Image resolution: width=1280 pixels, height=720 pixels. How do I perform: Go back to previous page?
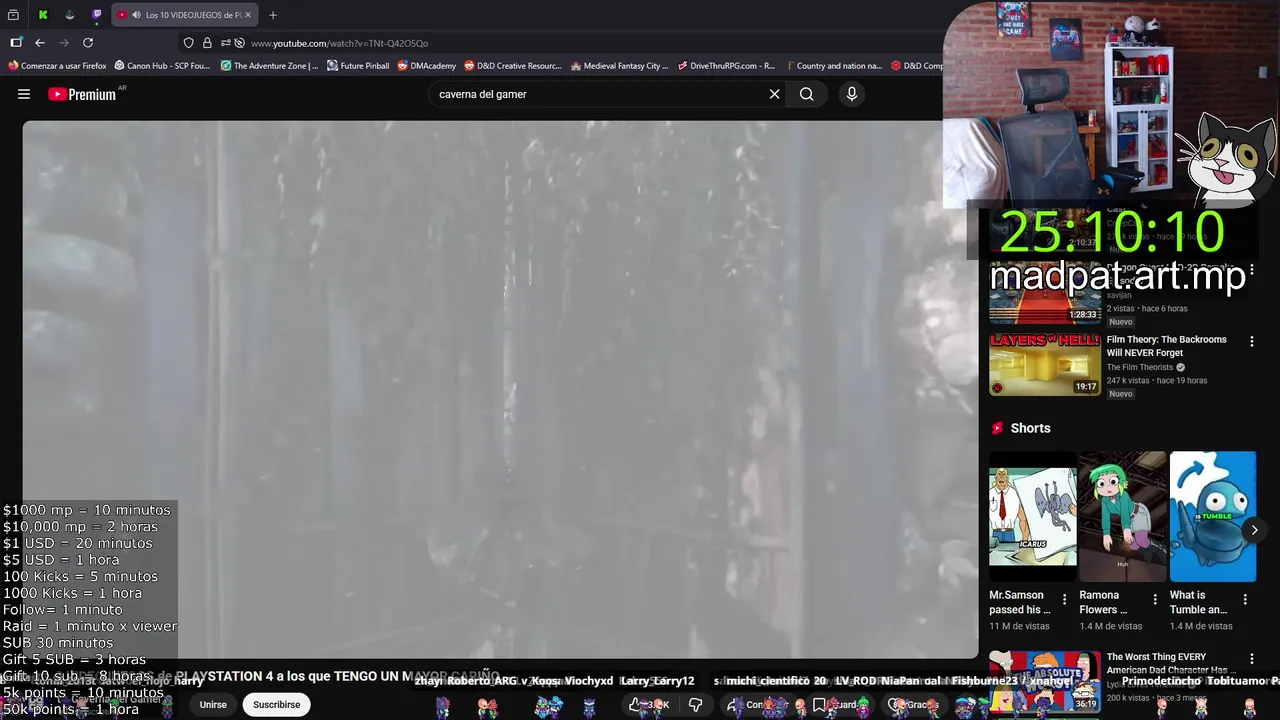point(40,43)
